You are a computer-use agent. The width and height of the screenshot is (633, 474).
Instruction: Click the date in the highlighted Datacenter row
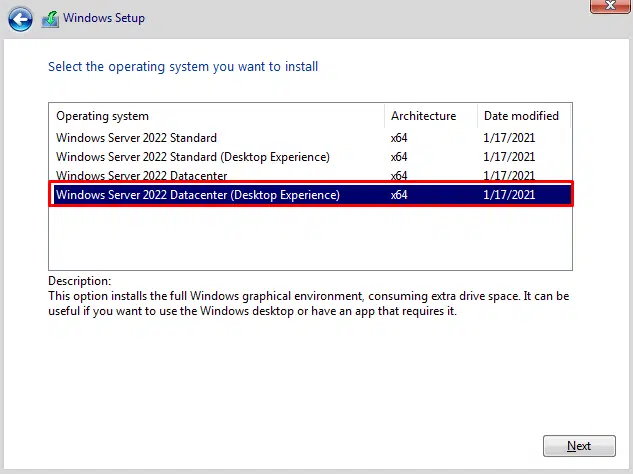(x=509, y=195)
